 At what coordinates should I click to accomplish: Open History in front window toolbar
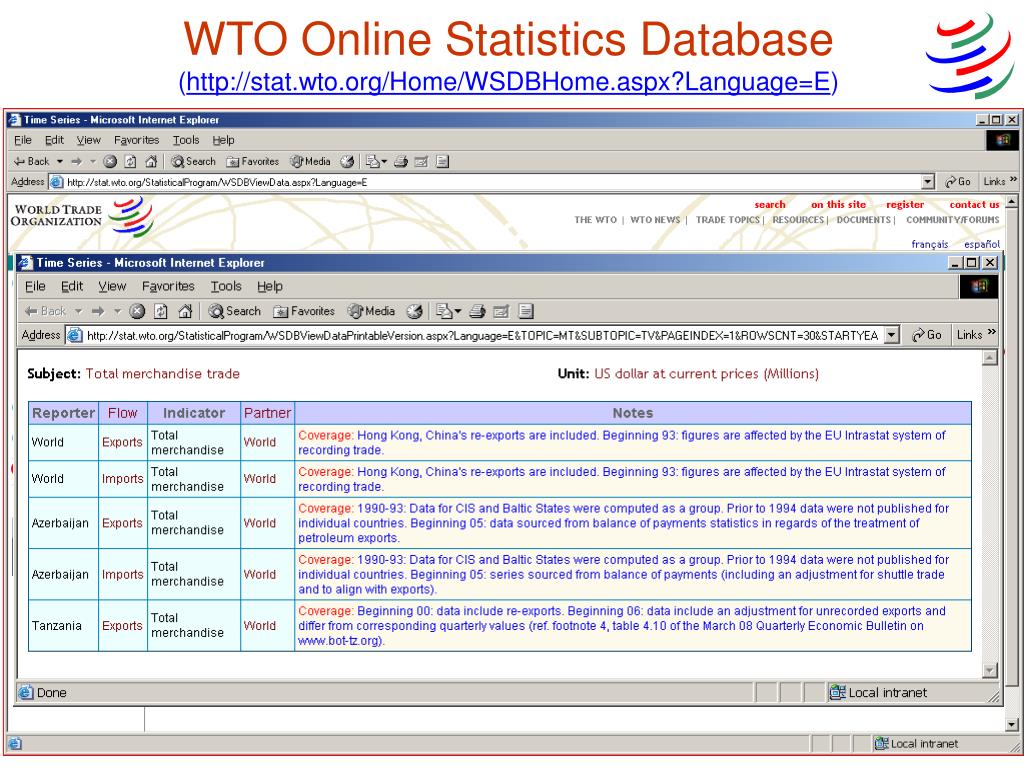(415, 312)
